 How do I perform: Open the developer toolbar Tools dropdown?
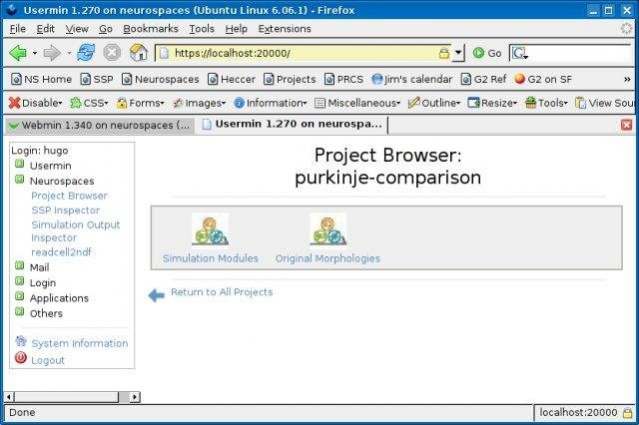pyautogui.click(x=546, y=103)
